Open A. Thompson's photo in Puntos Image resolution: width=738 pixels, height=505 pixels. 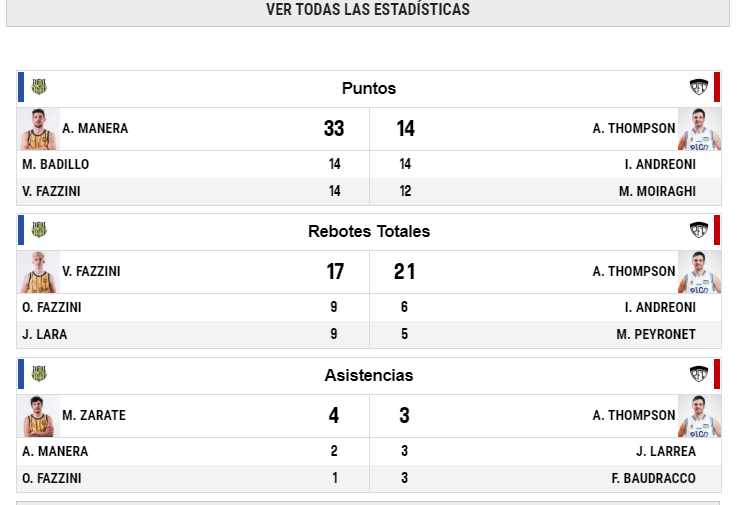[x=699, y=129]
